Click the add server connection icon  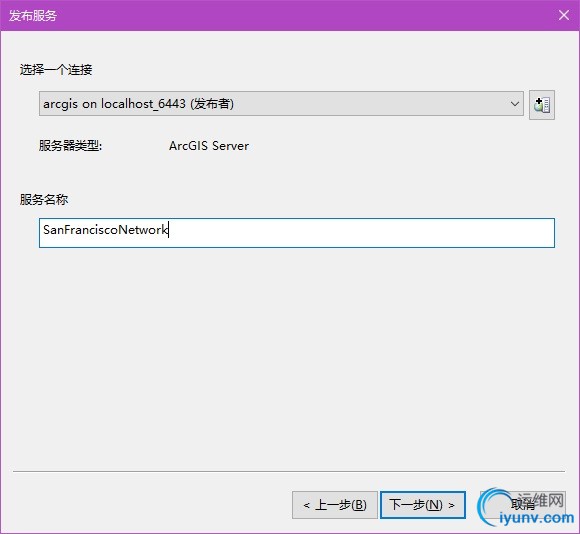[542, 105]
